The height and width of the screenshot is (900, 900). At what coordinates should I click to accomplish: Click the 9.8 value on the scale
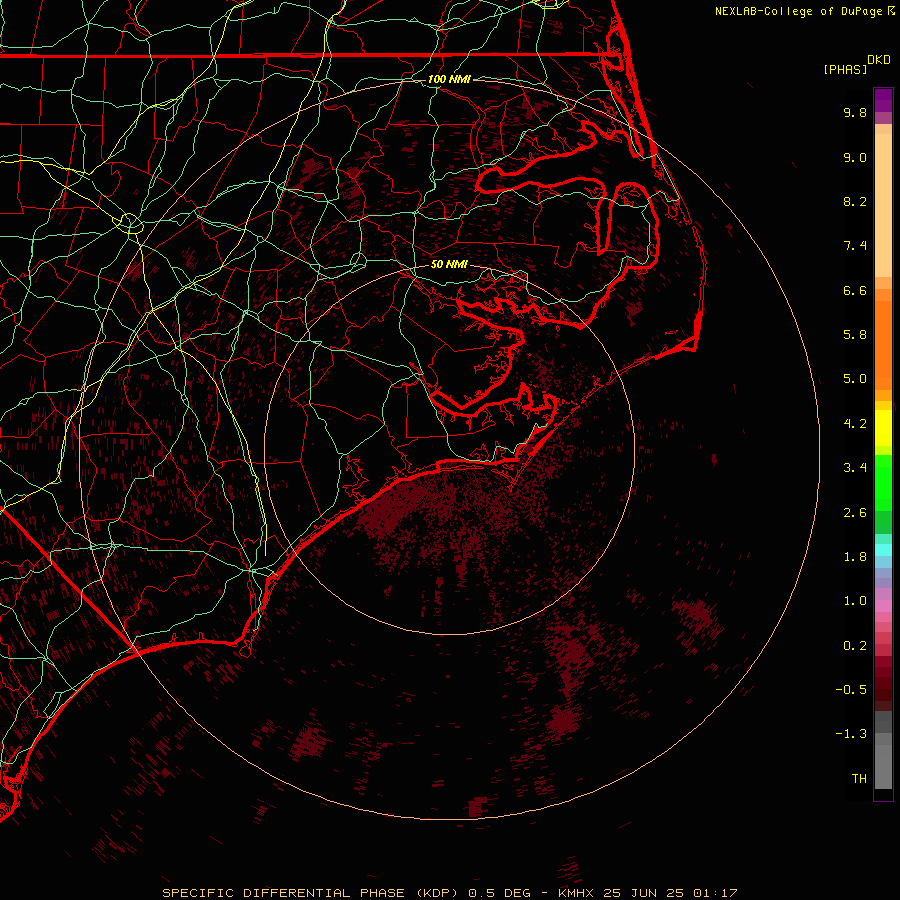[855, 112]
